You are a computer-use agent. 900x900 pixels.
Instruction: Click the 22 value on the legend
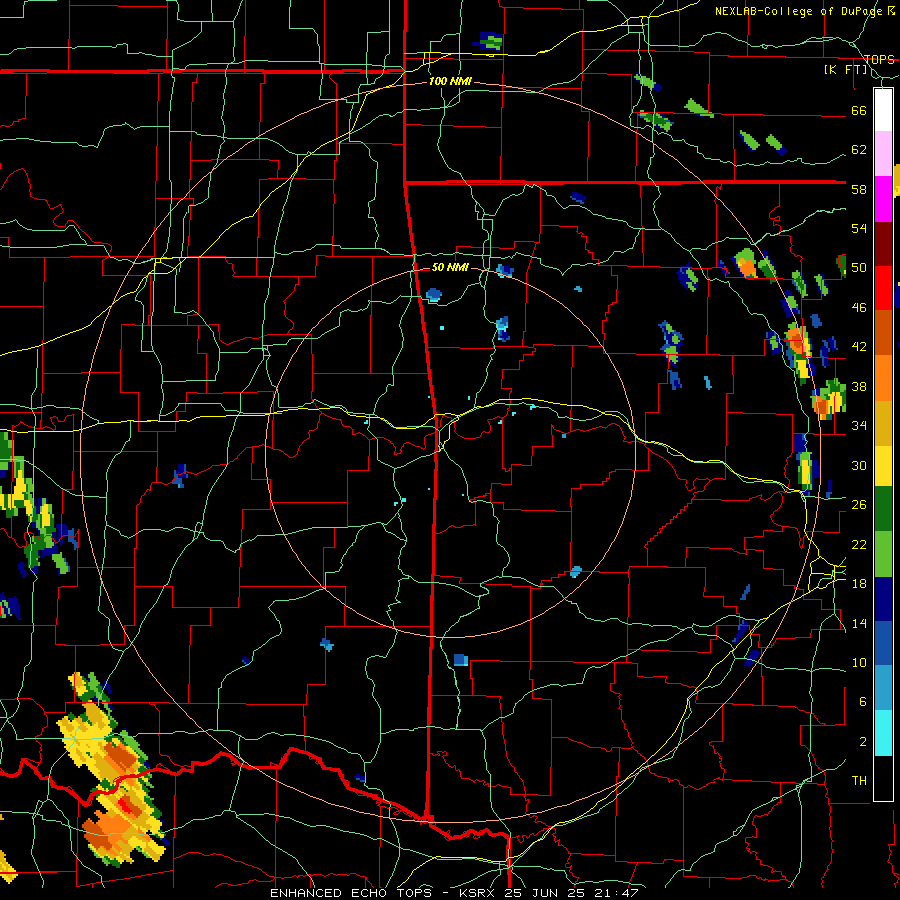pyautogui.click(x=859, y=544)
